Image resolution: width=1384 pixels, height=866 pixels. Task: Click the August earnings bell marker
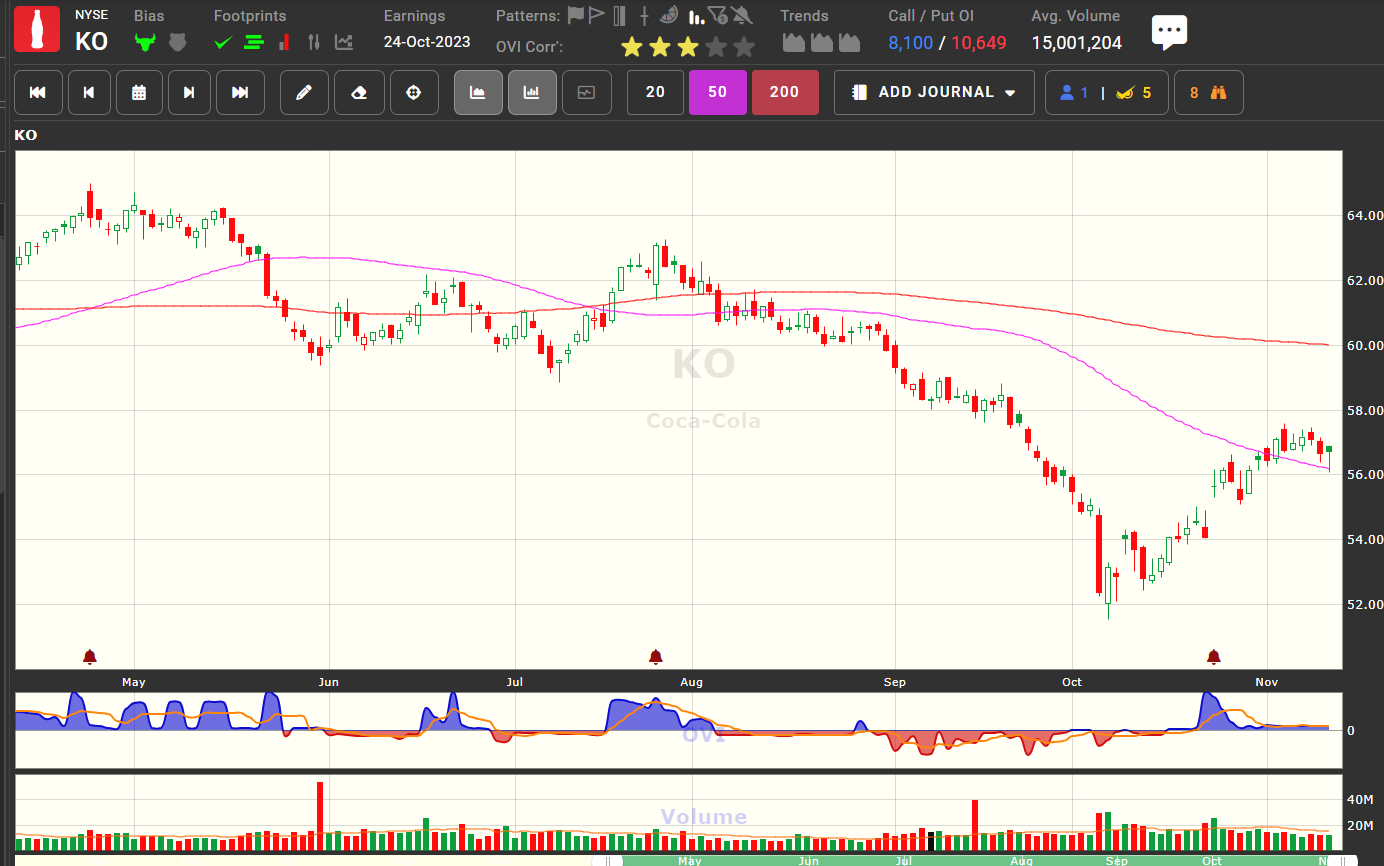tap(656, 657)
